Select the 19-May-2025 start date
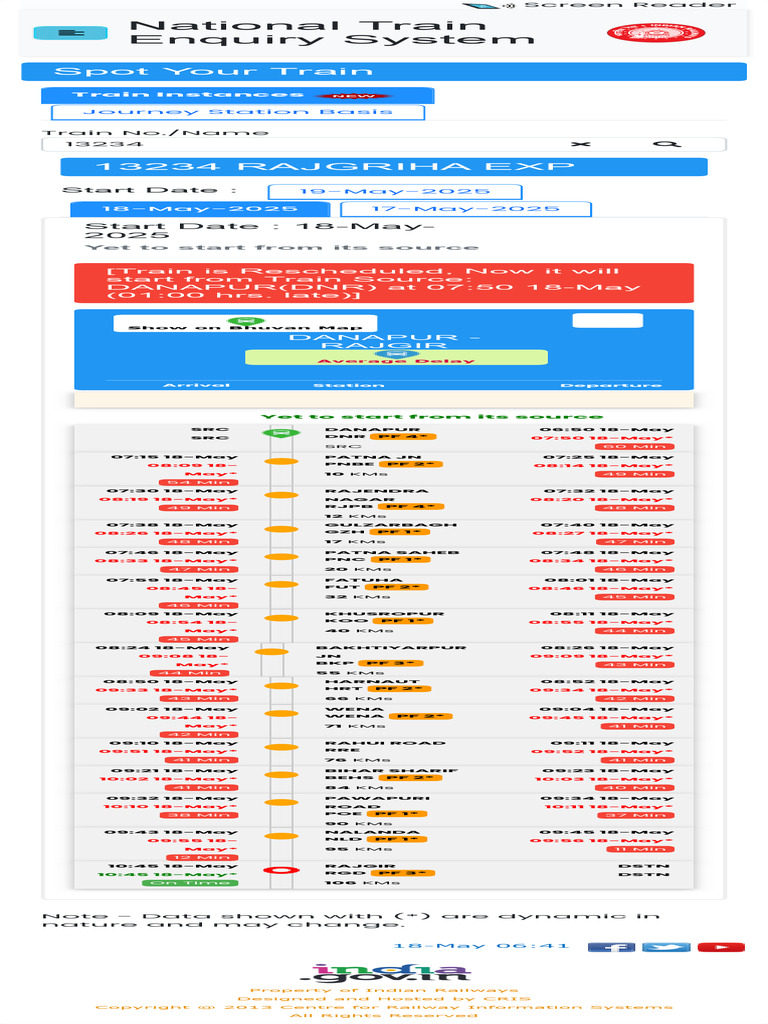 click(394, 191)
